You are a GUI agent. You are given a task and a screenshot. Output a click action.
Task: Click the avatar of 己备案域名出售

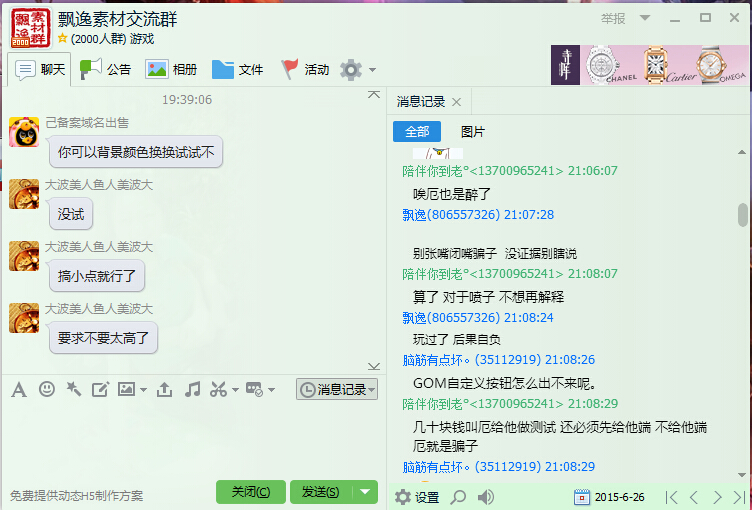coord(24,131)
